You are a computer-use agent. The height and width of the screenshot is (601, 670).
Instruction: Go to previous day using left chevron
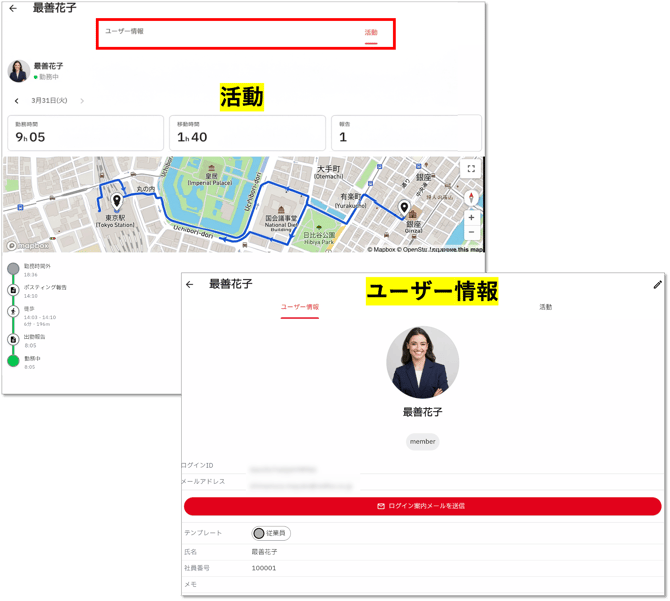(x=17, y=101)
